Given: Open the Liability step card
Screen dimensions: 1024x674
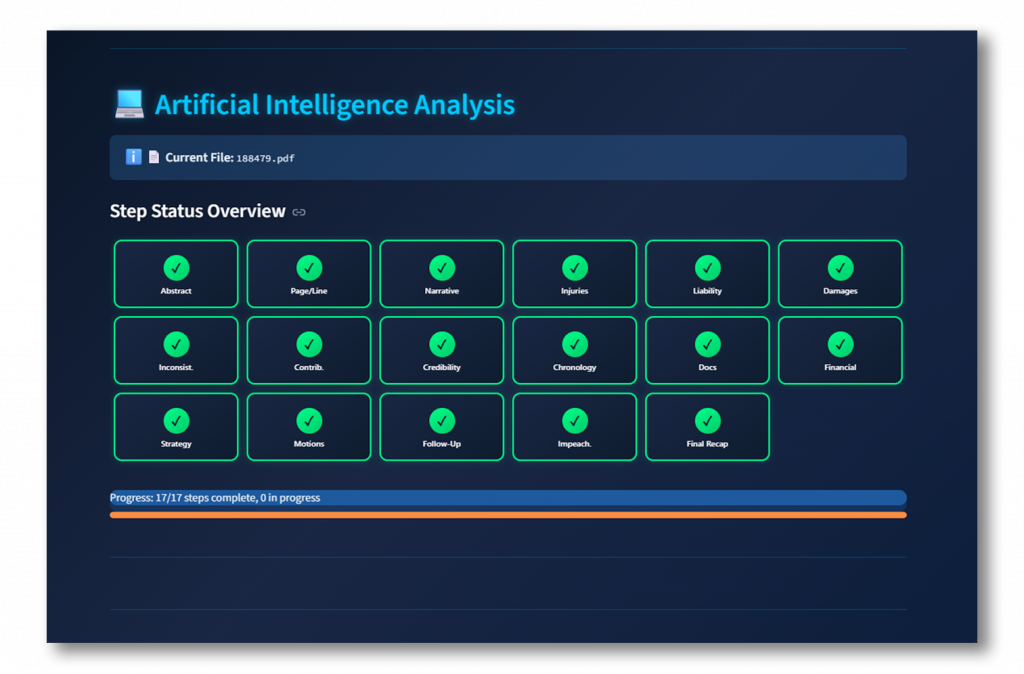Looking at the screenshot, I should pyautogui.click(x=707, y=274).
